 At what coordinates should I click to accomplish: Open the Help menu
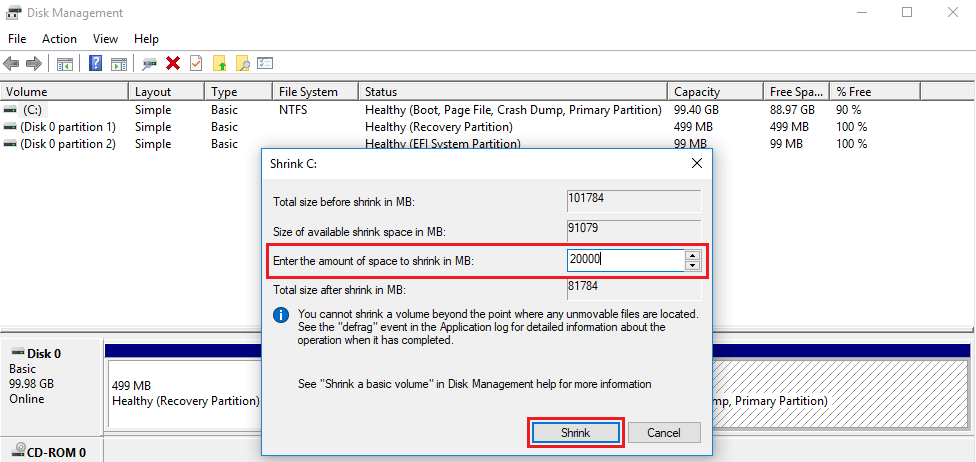pyautogui.click(x=146, y=39)
